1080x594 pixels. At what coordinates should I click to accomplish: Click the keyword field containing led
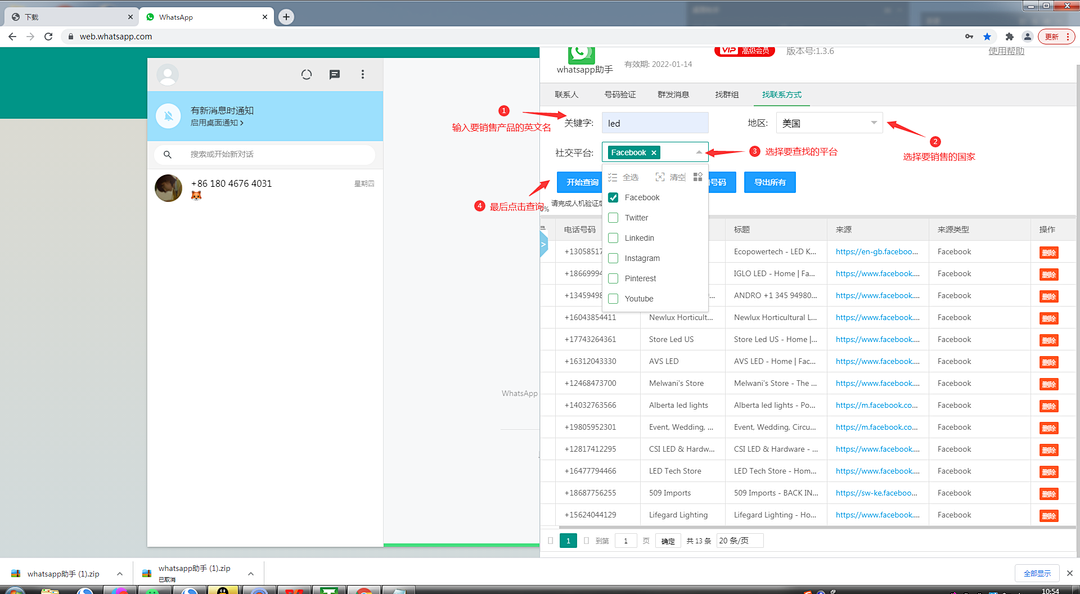(655, 123)
